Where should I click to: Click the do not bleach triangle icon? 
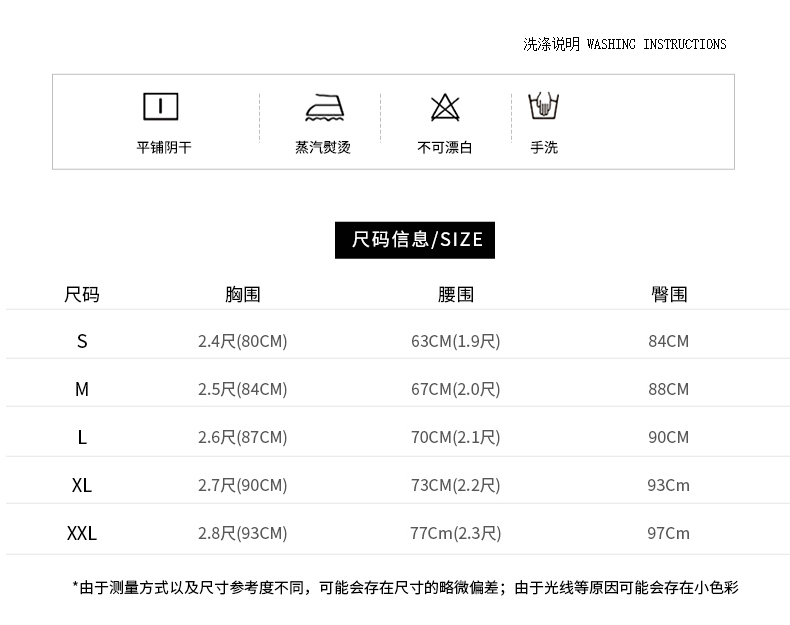[444, 107]
